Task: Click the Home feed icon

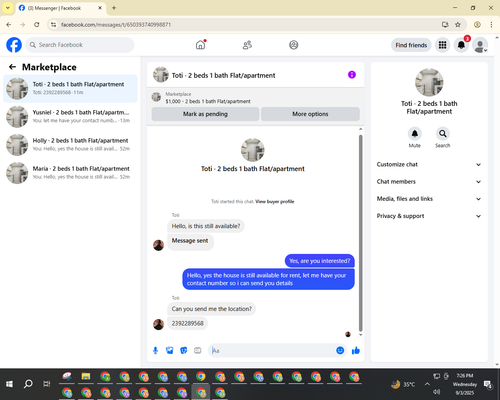Action: coord(200,45)
